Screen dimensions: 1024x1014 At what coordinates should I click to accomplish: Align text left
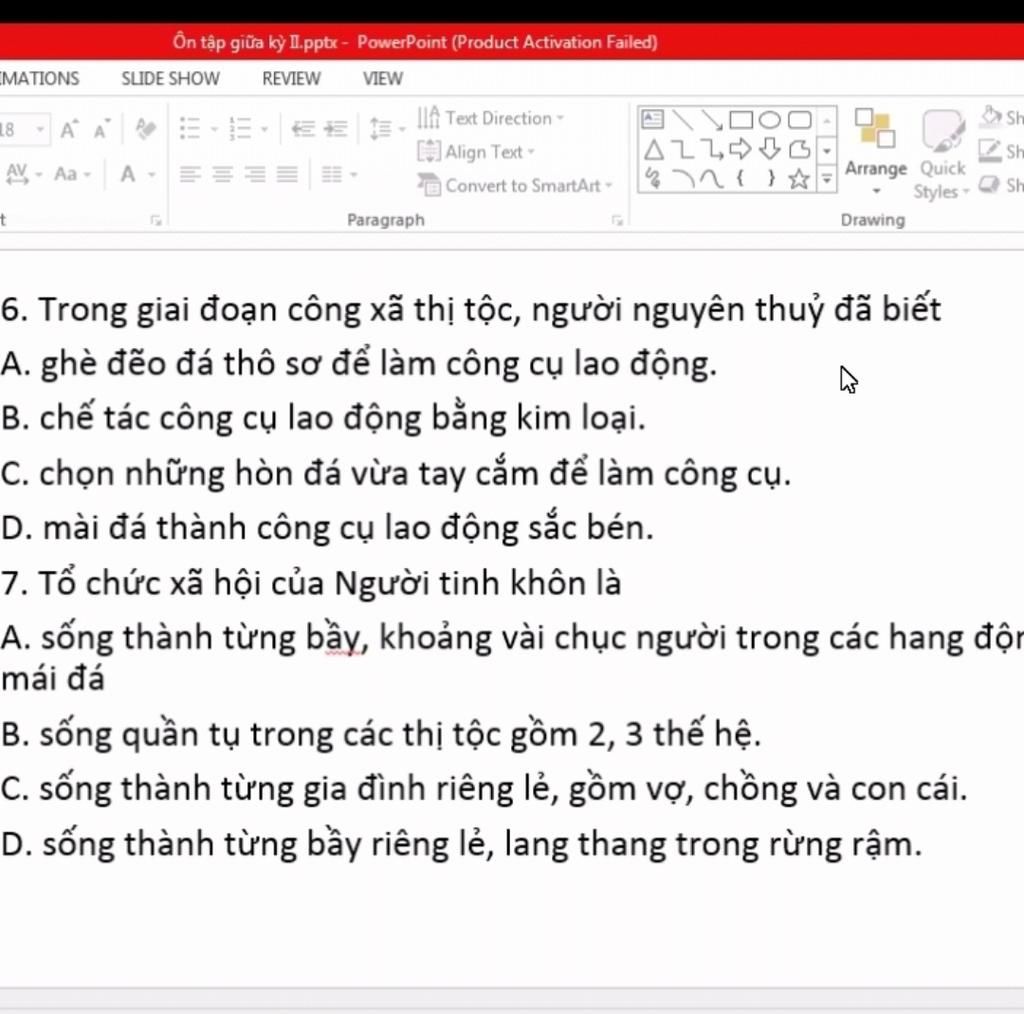point(190,174)
